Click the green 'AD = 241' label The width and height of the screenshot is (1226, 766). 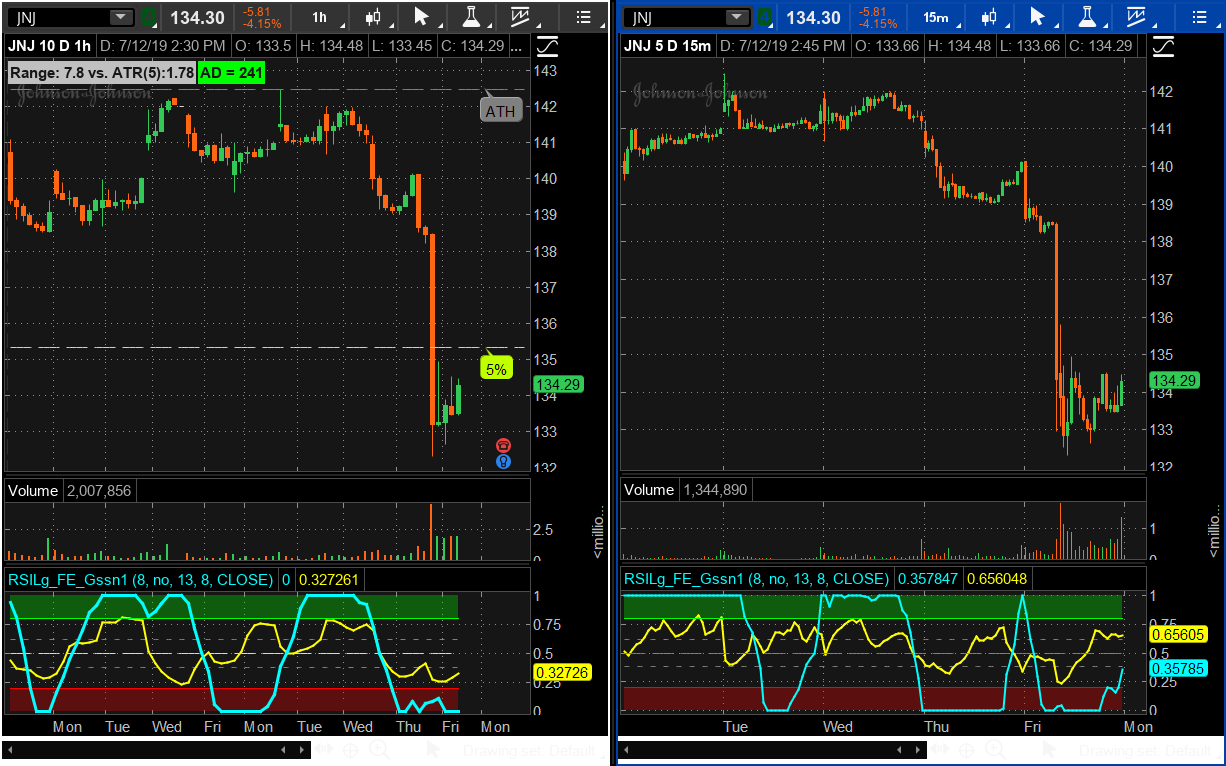pos(231,71)
